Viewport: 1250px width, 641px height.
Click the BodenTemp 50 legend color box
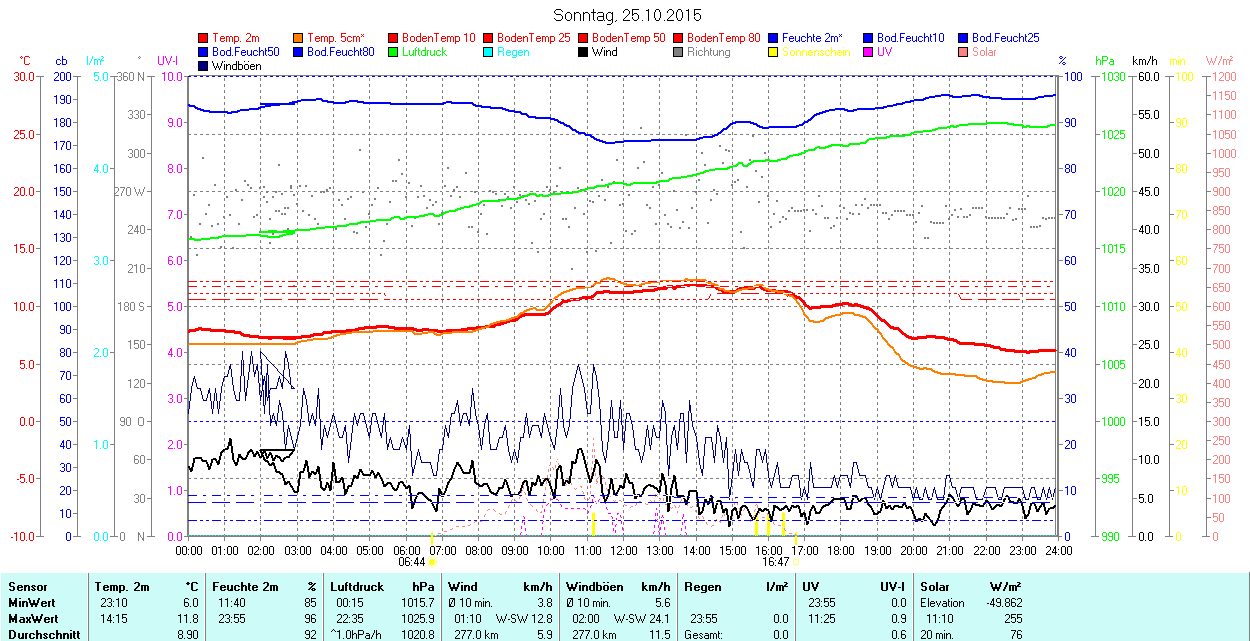583,37
